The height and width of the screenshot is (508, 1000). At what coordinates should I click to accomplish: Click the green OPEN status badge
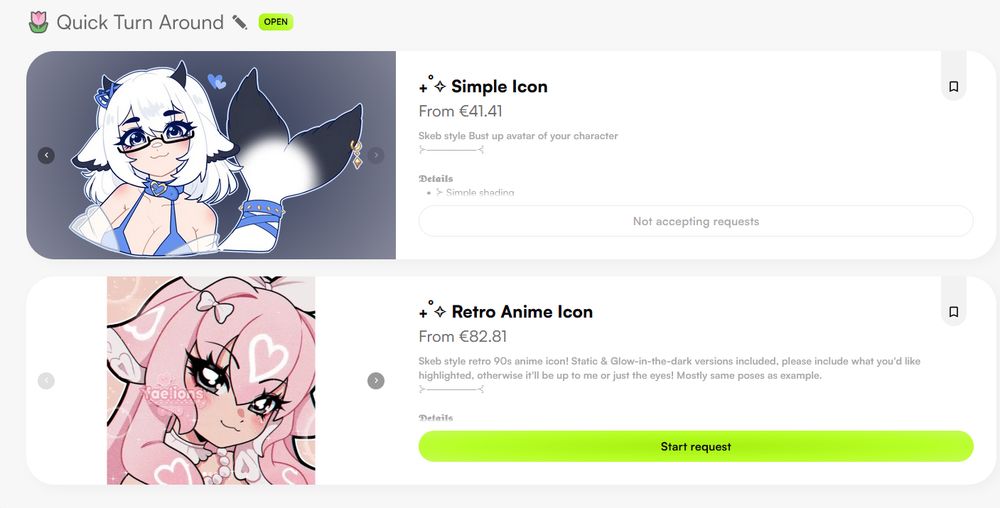(276, 22)
